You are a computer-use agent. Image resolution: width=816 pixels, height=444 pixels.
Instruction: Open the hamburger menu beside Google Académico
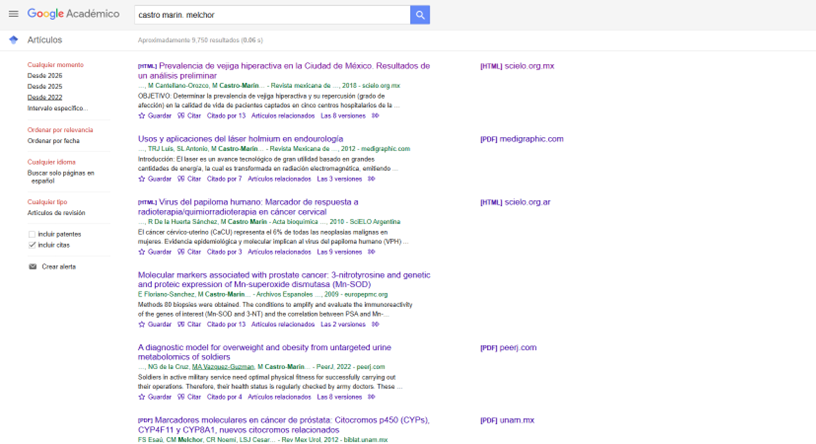point(13,14)
